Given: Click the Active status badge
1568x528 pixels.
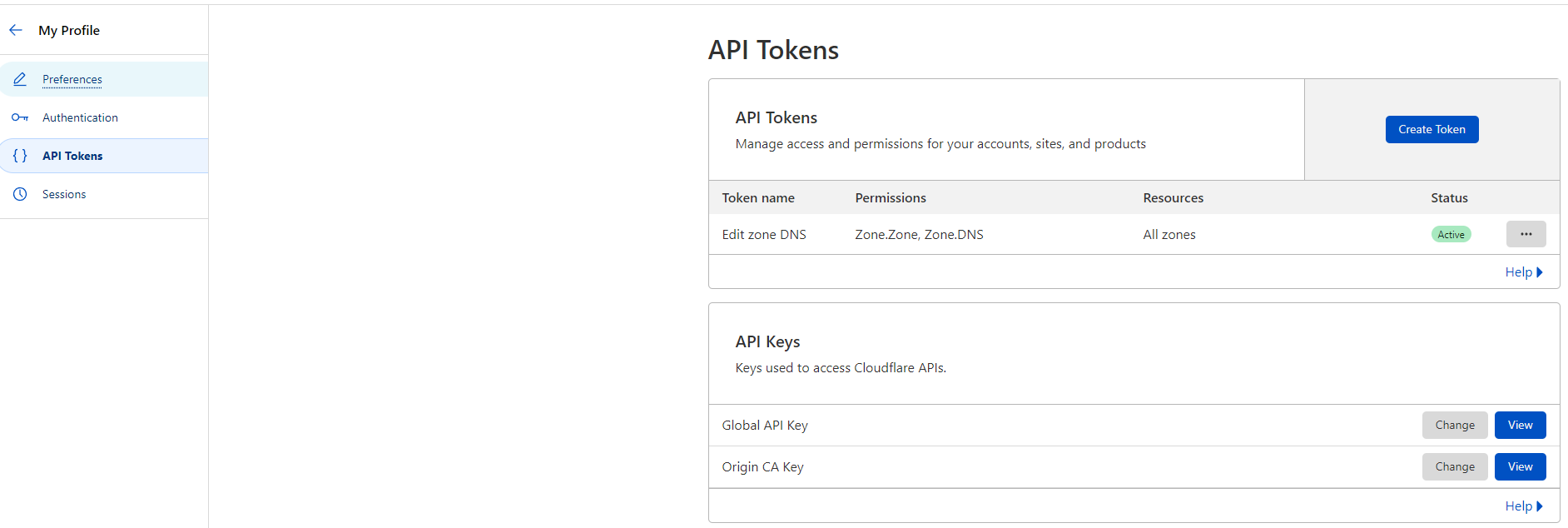Looking at the screenshot, I should click(x=1451, y=235).
